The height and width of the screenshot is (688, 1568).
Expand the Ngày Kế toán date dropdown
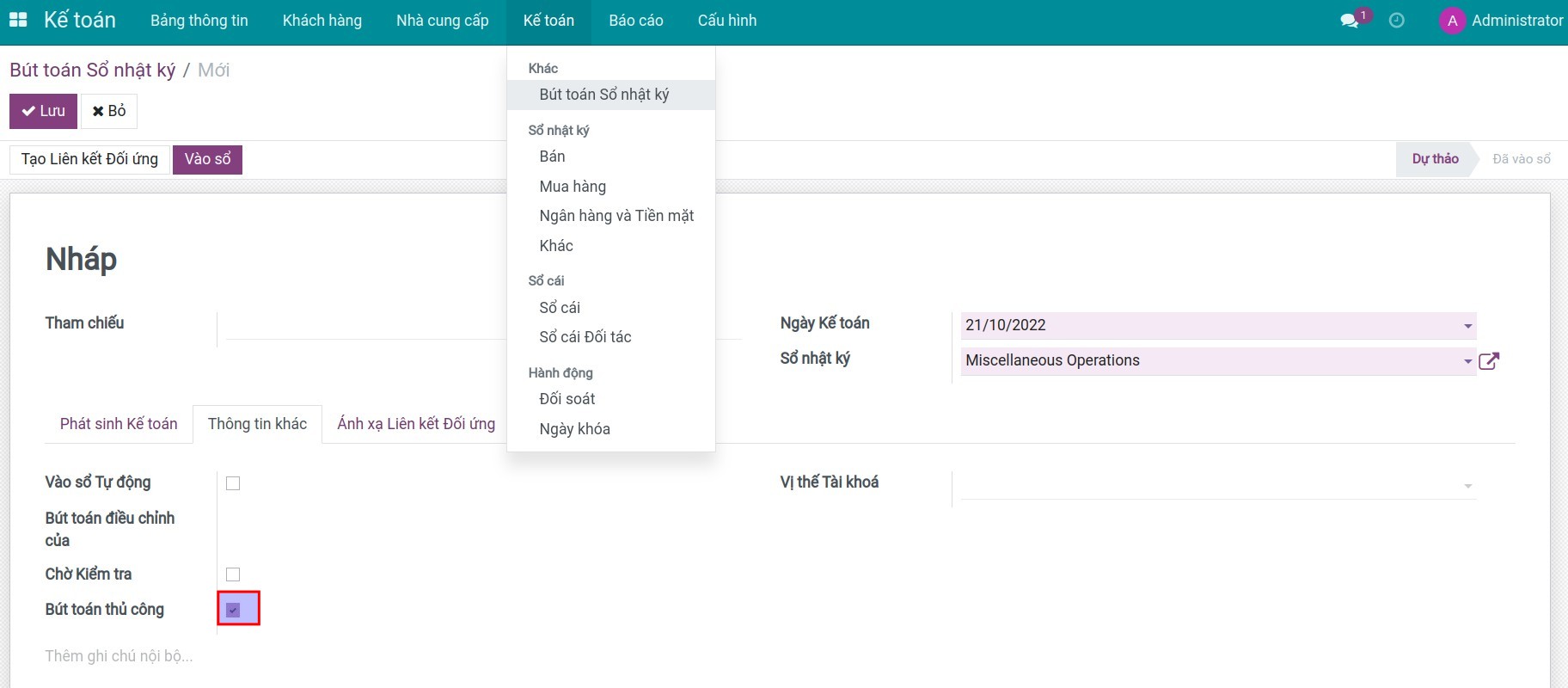(1467, 326)
